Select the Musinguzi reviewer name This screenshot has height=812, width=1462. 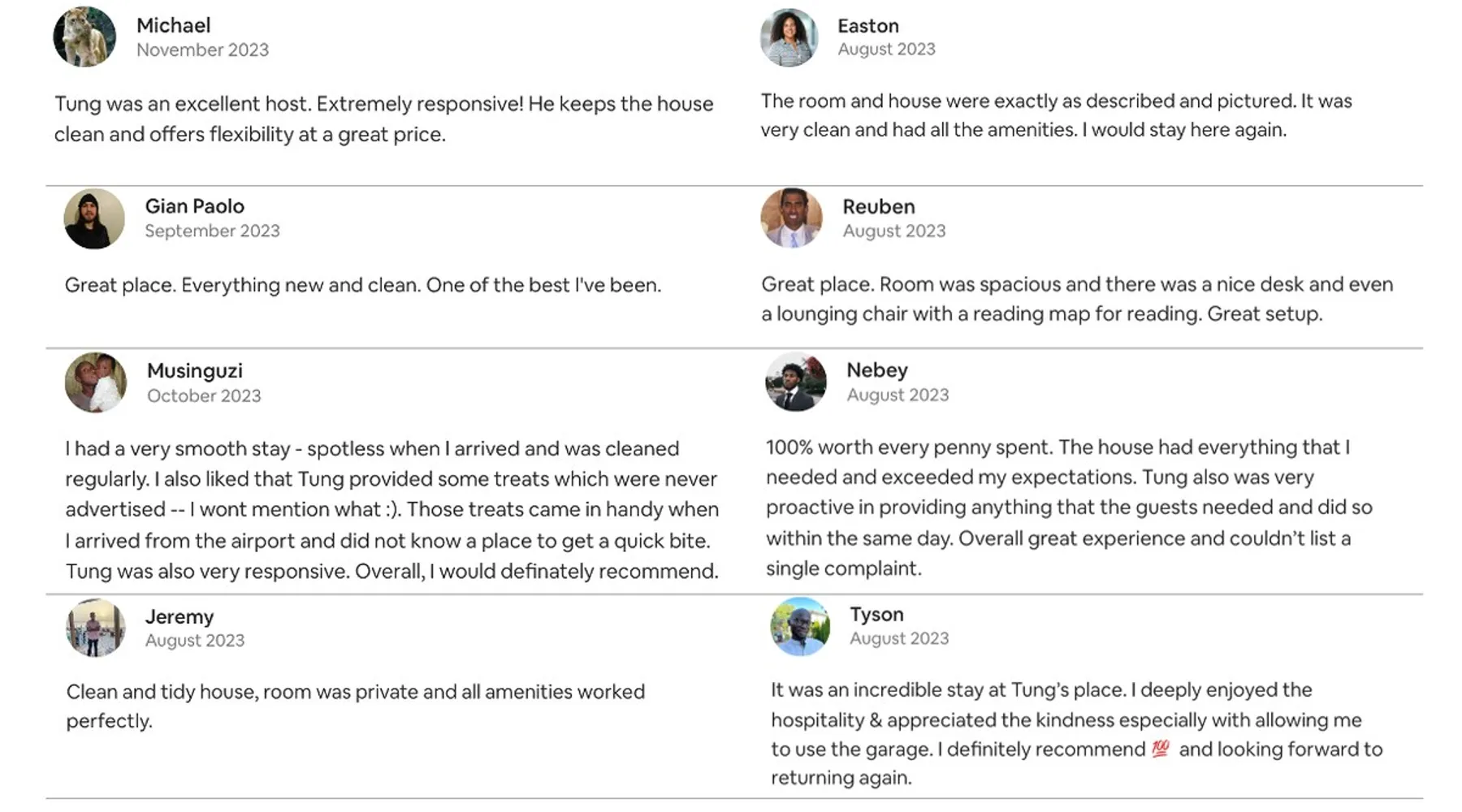[194, 371]
